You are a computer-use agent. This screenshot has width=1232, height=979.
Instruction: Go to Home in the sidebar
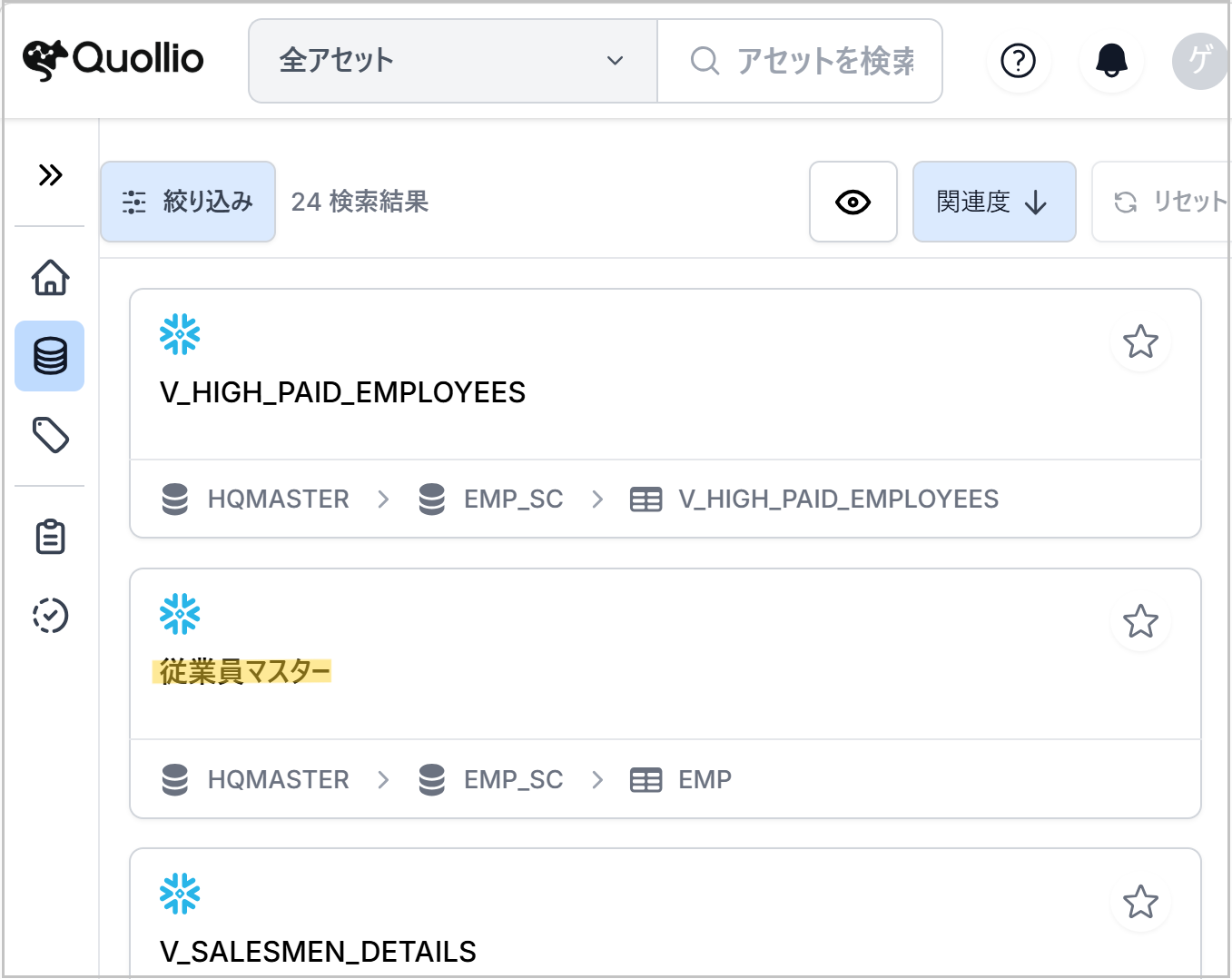click(x=51, y=277)
